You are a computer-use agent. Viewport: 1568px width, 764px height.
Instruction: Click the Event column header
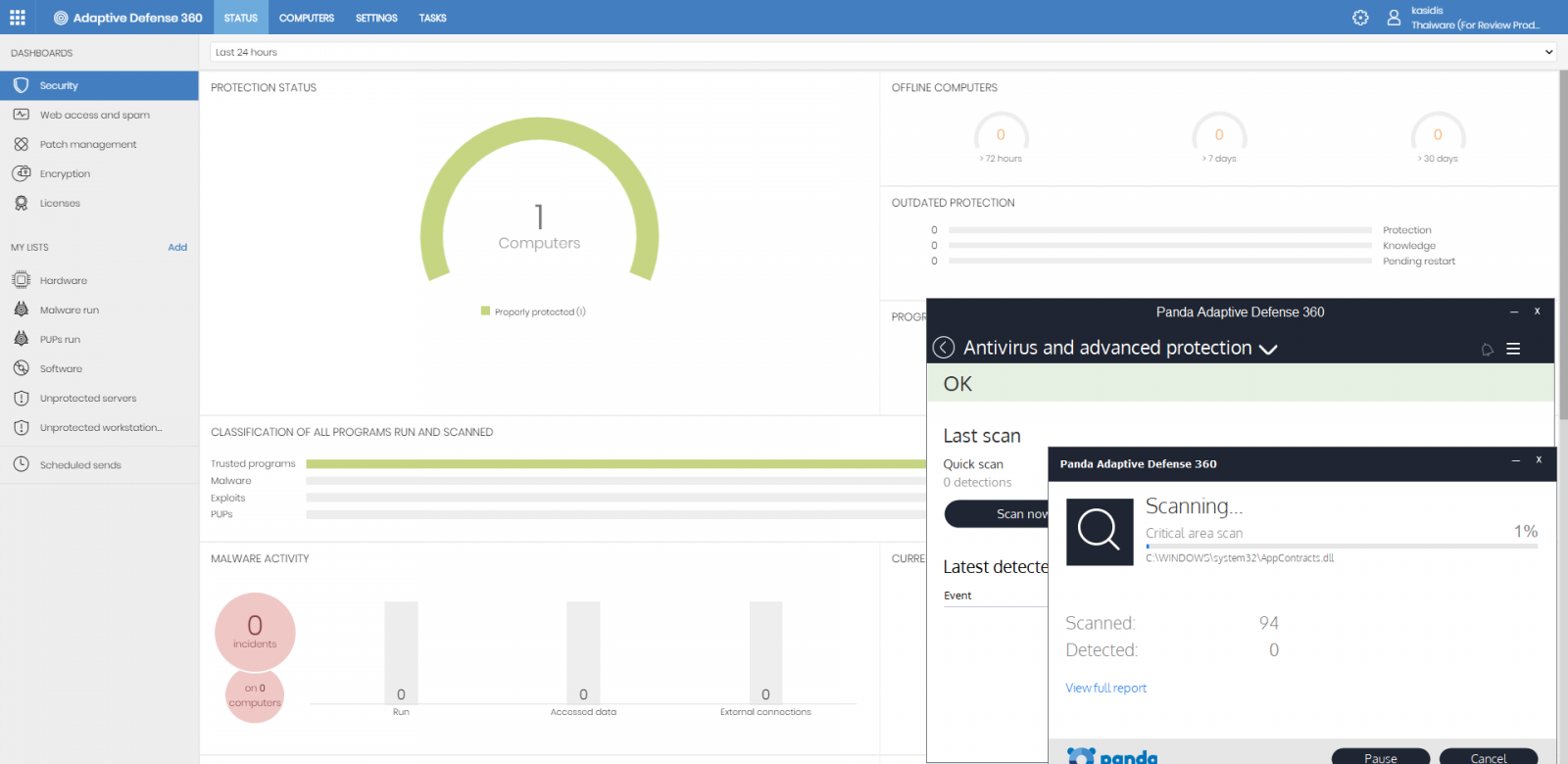(x=957, y=596)
